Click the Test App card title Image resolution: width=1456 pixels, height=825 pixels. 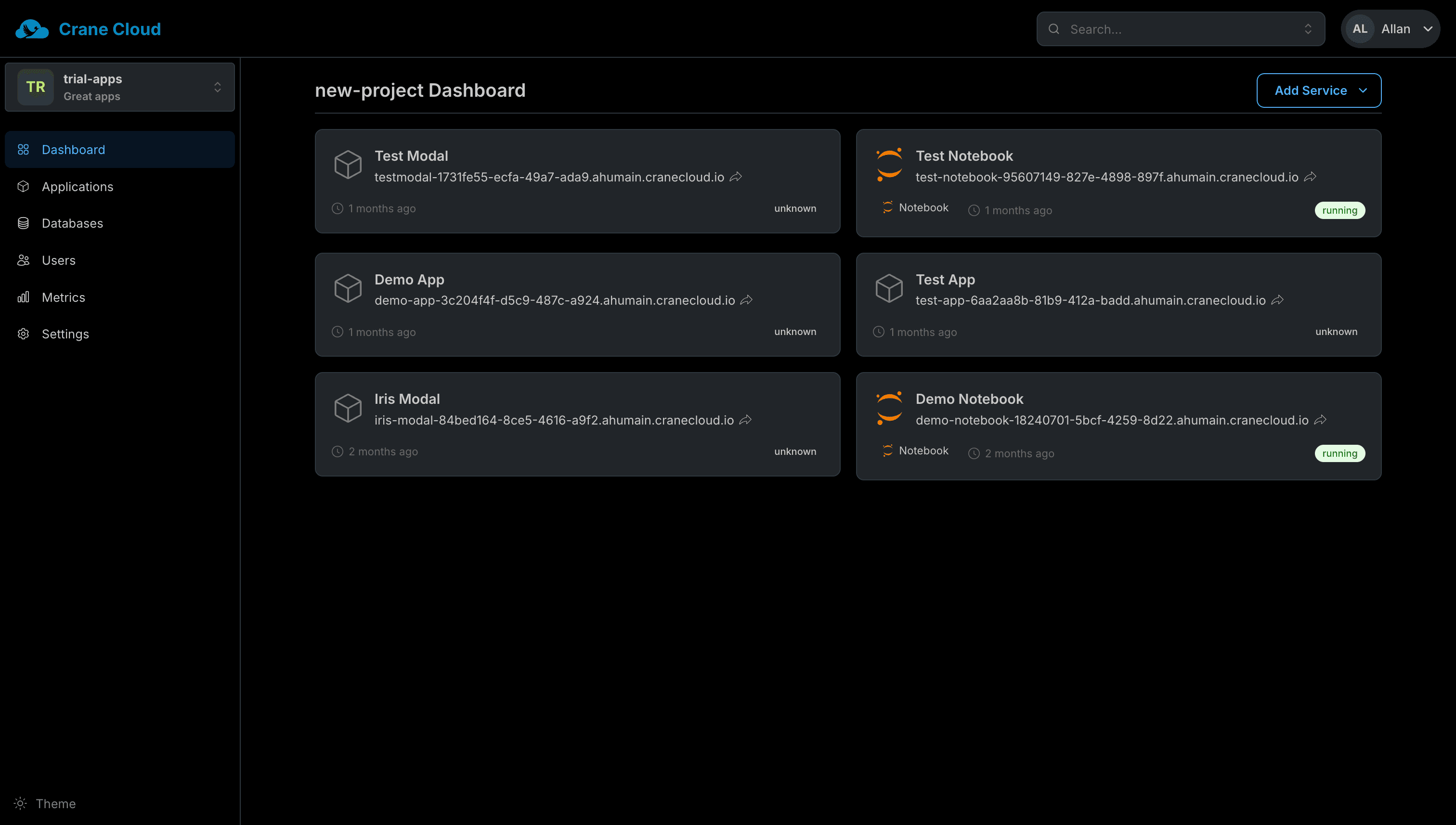tap(945, 279)
